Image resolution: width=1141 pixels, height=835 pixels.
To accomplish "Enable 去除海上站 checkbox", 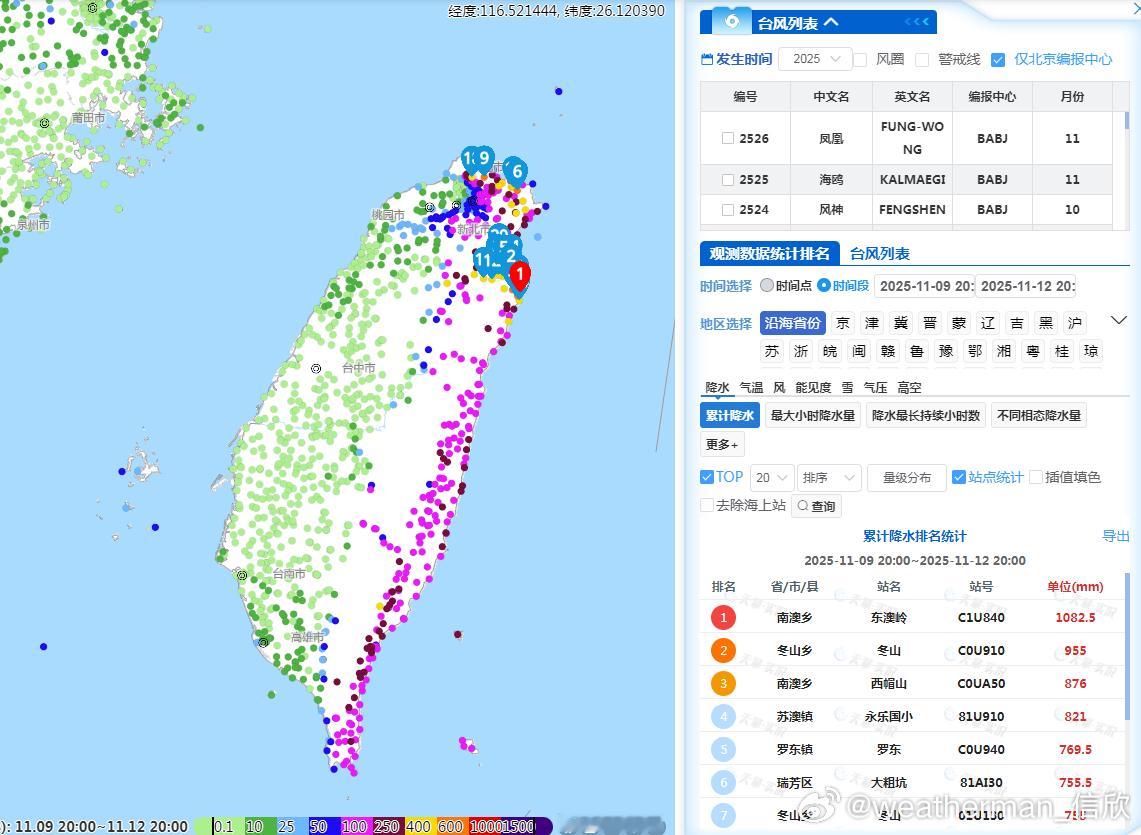I will (707, 504).
